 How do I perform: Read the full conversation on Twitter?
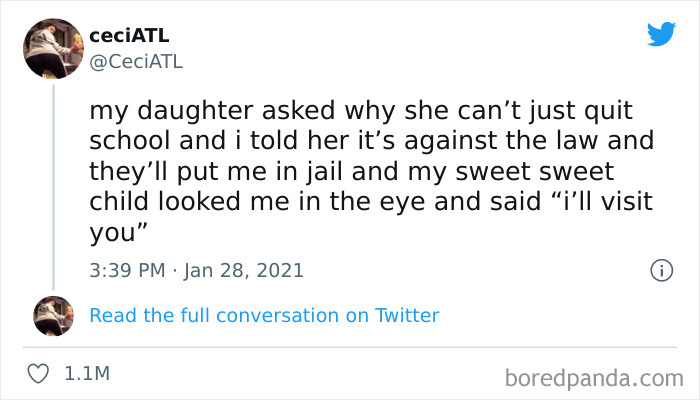coord(264,315)
